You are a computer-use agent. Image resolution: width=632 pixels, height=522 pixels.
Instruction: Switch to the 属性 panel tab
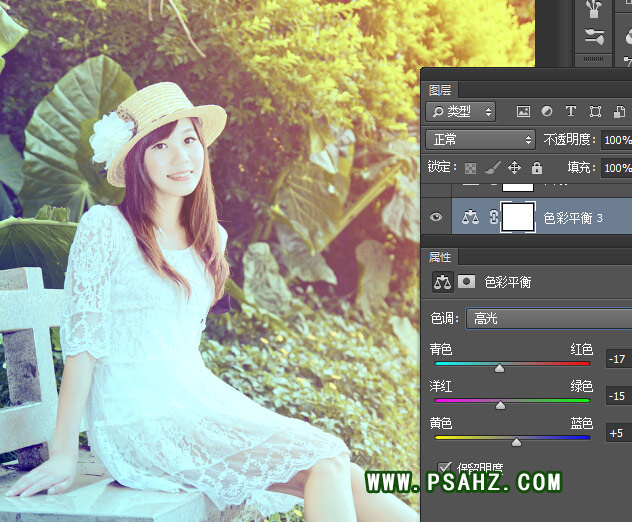[x=440, y=257]
